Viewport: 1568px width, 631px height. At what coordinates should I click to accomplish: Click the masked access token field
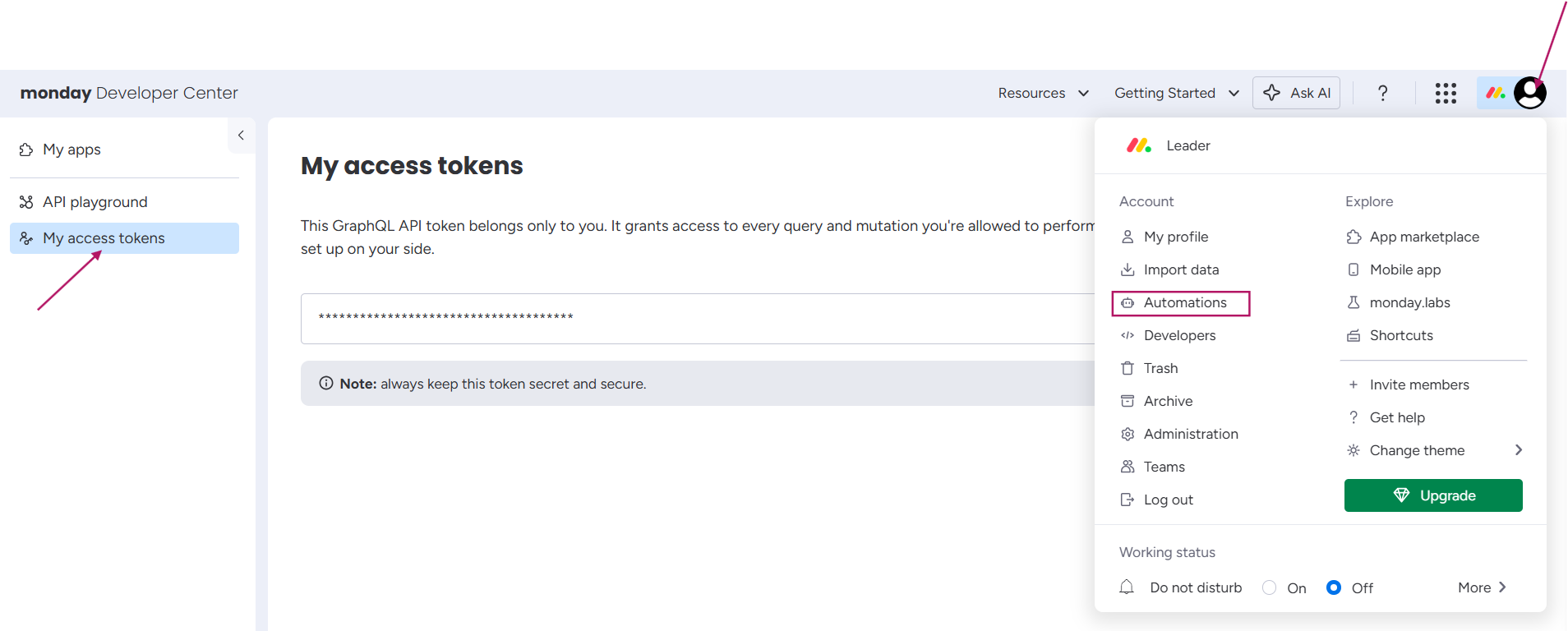[x=697, y=318]
